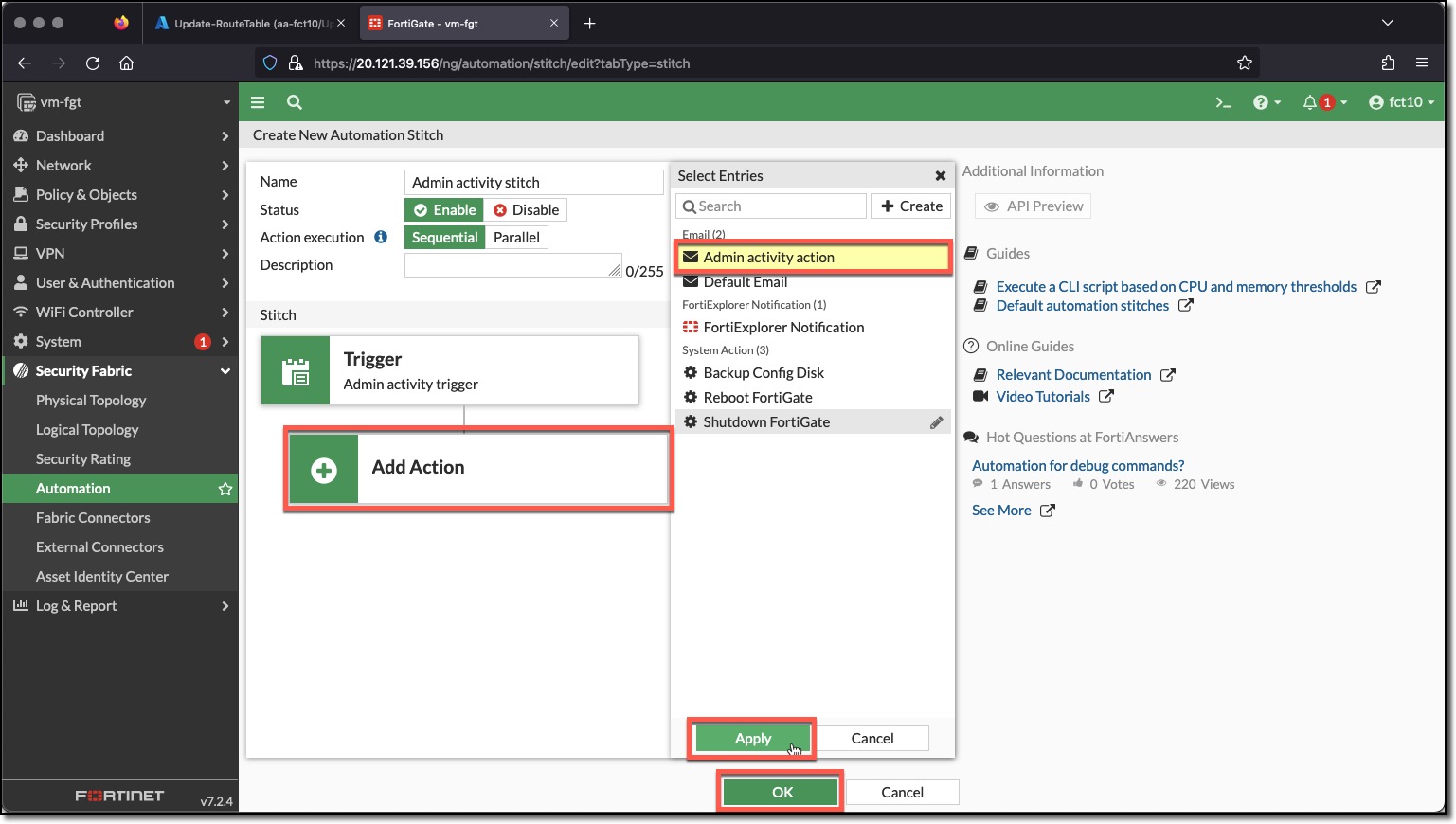The height and width of the screenshot is (824, 1456).
Task: Expand the Network menu
Action: pos(120,166)
